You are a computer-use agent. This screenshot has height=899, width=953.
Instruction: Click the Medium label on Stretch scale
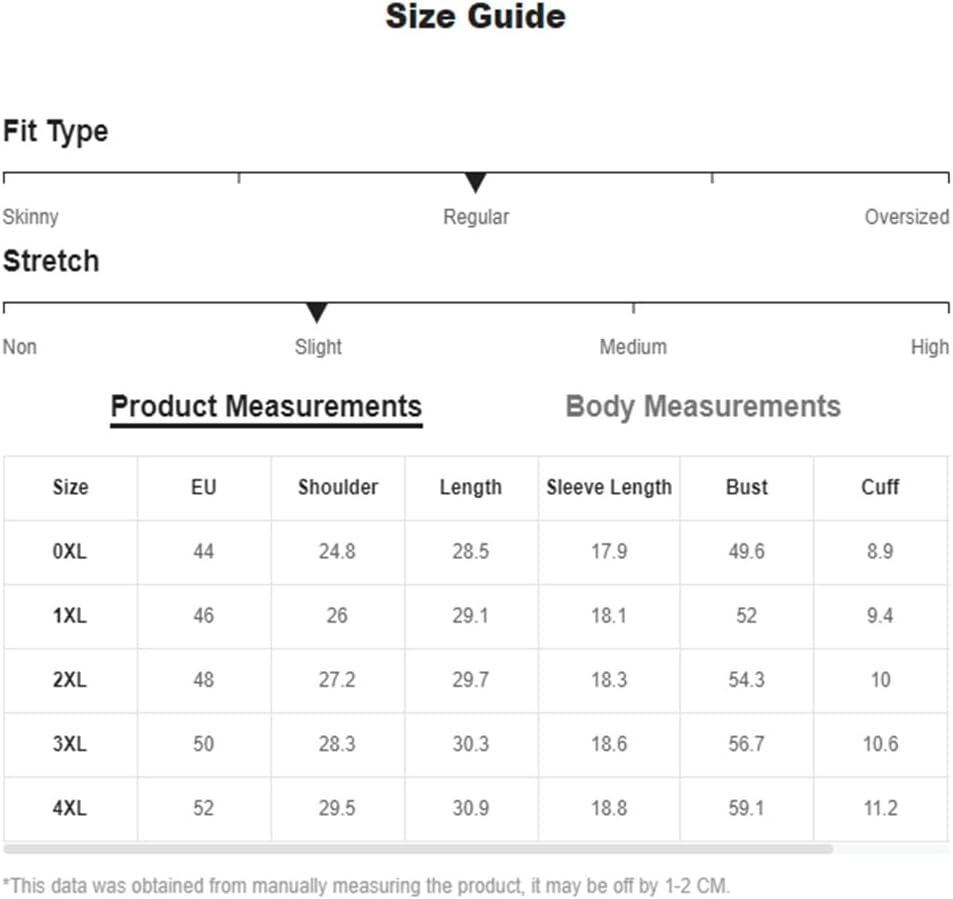pyautogui.click(x=633, y=346)
